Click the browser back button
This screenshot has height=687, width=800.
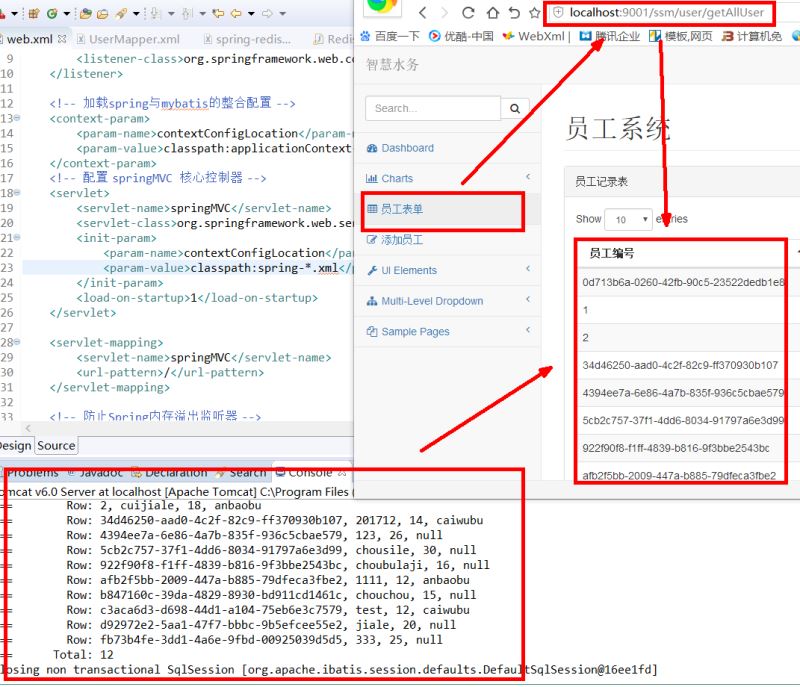point(422,13)
